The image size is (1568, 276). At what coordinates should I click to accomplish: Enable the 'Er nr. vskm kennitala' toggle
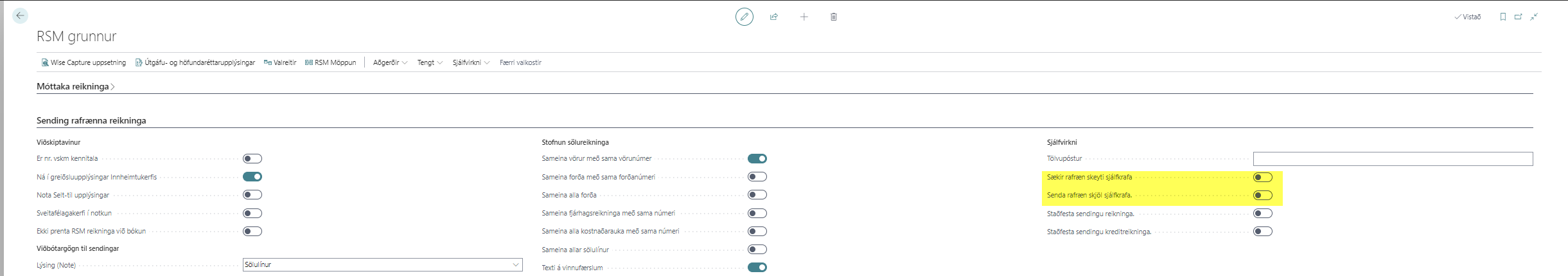[252, 159]
